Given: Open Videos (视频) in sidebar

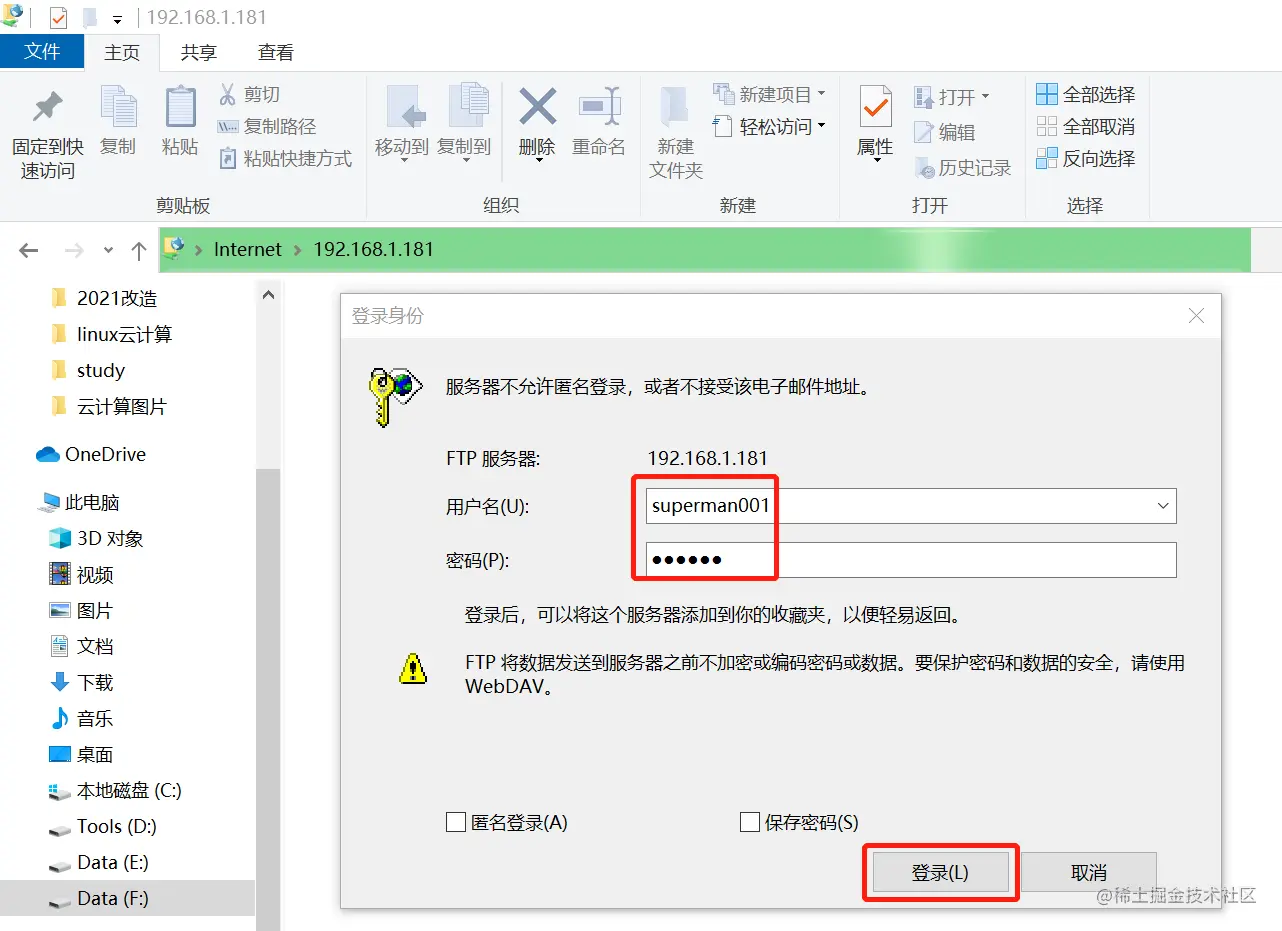Looking at the screenshot, I should (x=82, y=574).
